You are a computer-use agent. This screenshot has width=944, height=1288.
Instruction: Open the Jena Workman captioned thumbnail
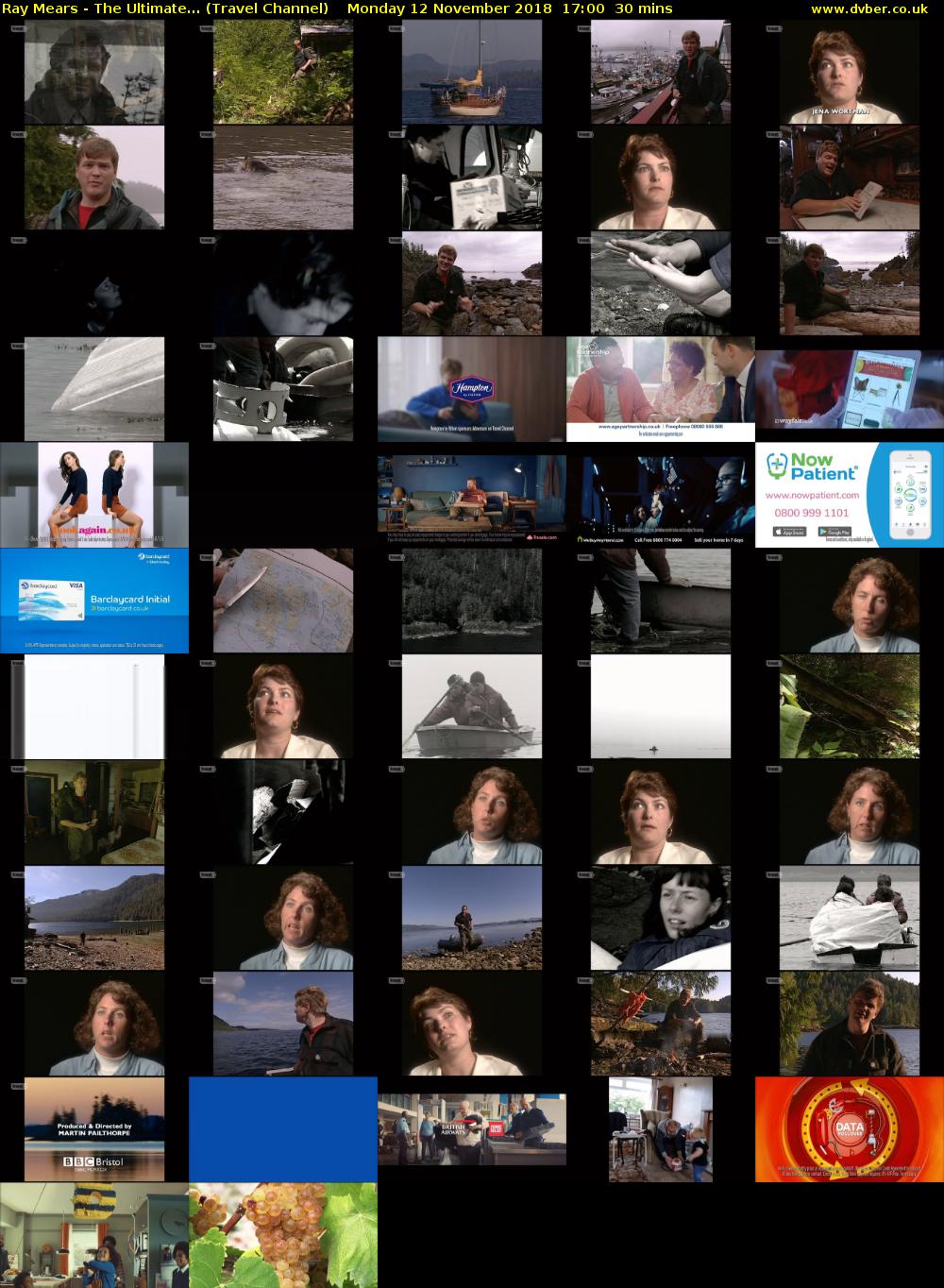click(x=849, y=72)
